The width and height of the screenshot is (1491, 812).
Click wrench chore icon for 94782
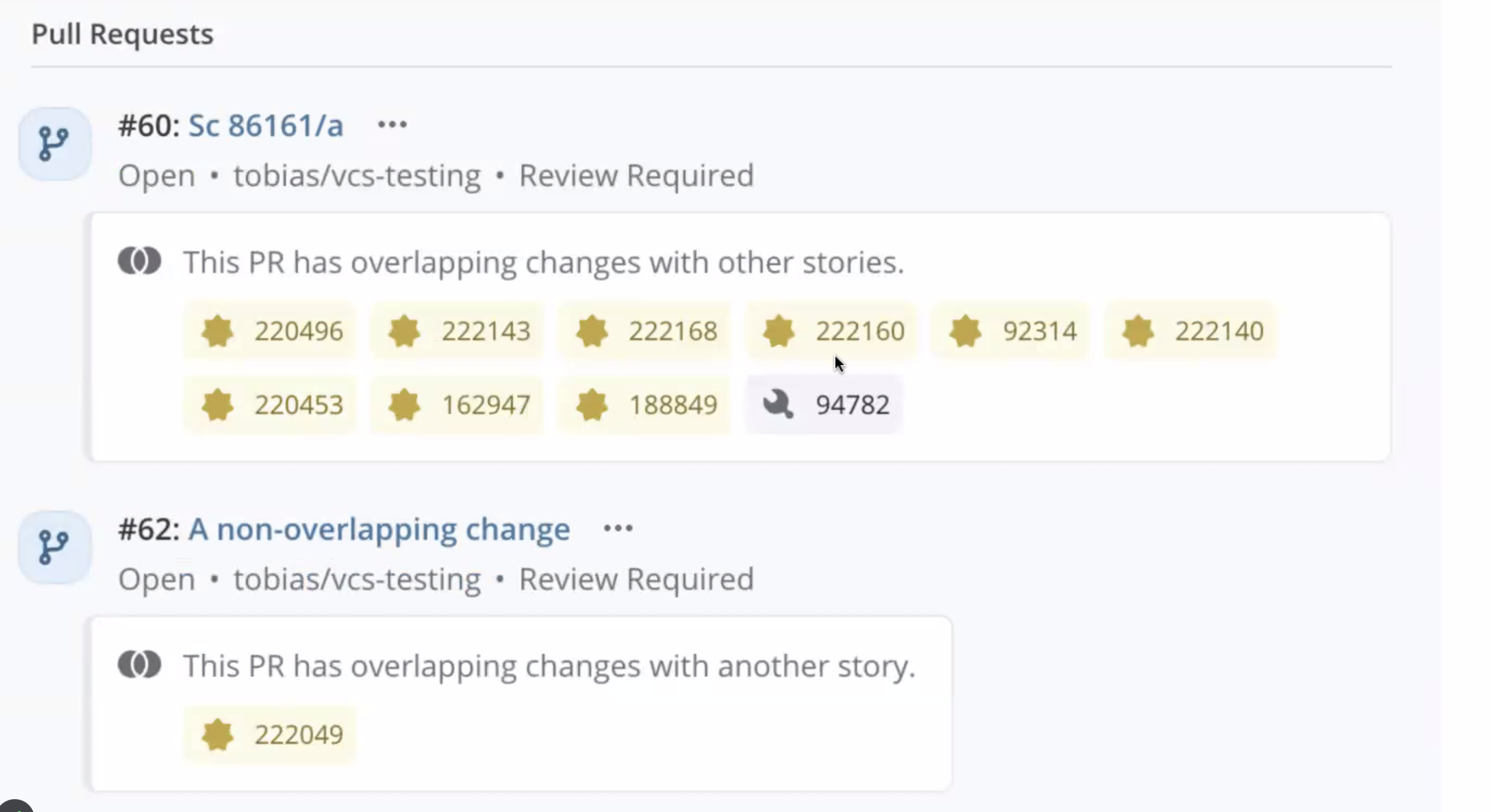pos(778,405)
